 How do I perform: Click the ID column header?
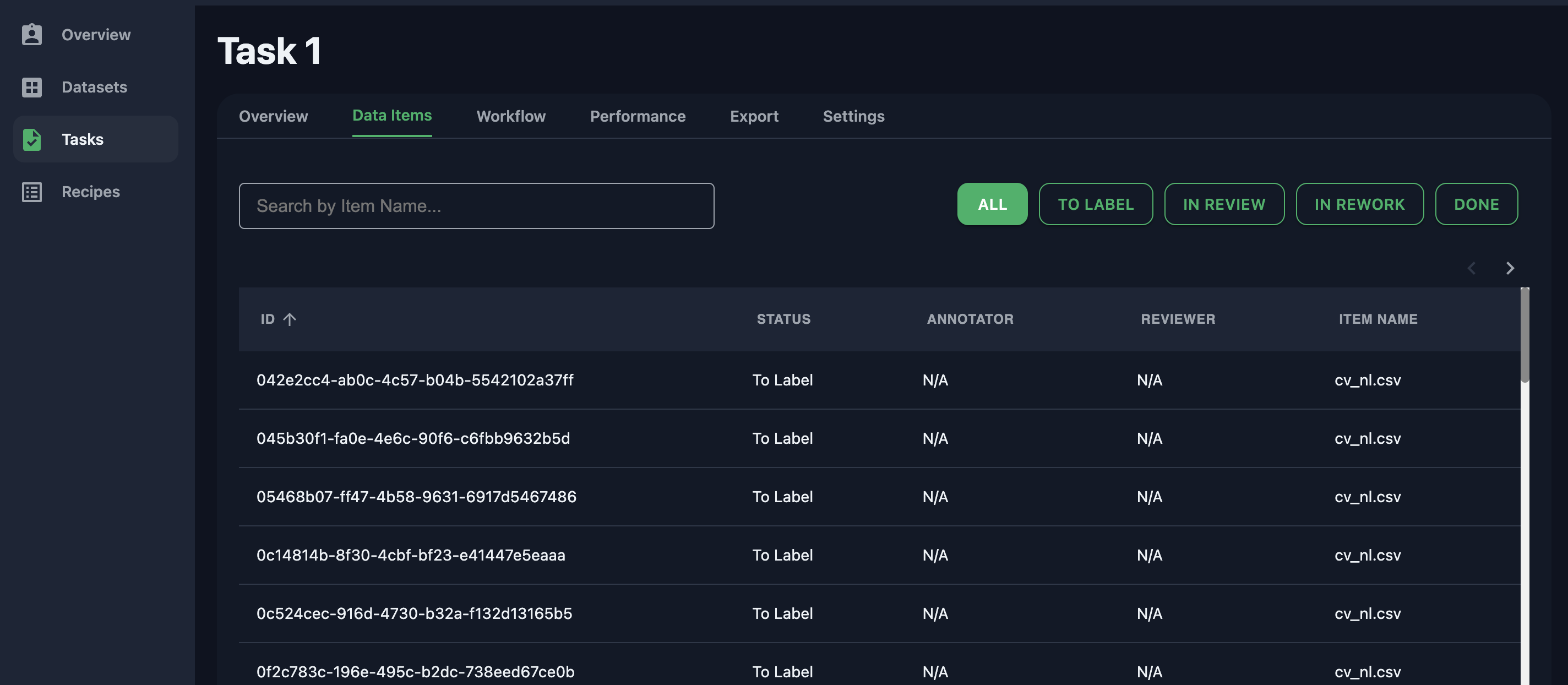tap(268, 319)
